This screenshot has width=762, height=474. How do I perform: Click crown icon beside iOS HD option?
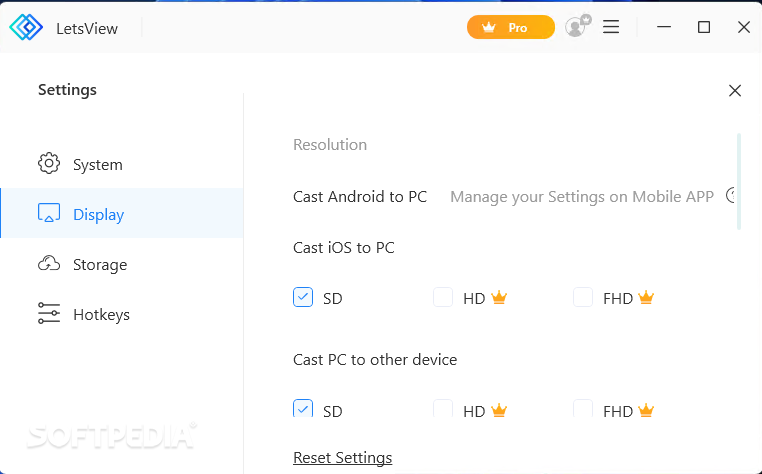pos(499,297)
